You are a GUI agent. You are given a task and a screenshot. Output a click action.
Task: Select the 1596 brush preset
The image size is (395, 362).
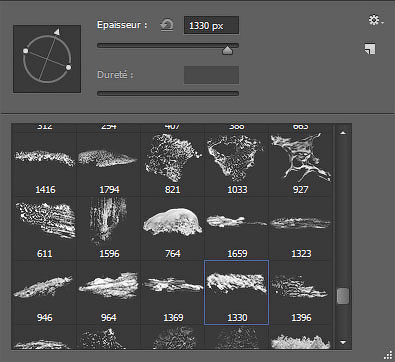coord(109,229)
